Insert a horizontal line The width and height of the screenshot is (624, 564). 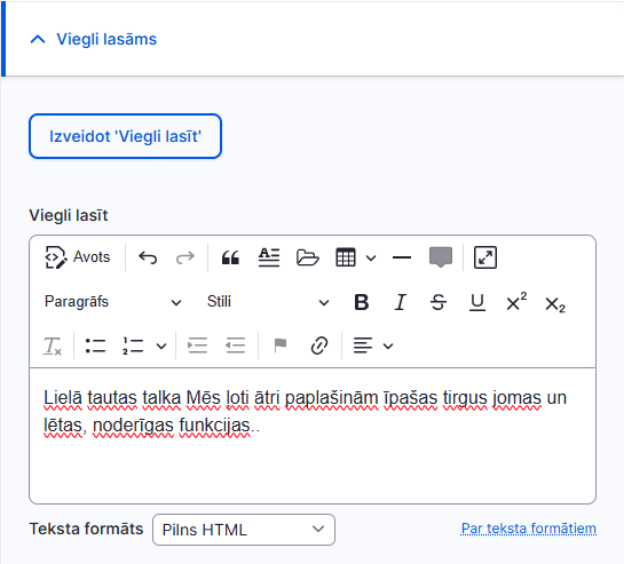402,258
